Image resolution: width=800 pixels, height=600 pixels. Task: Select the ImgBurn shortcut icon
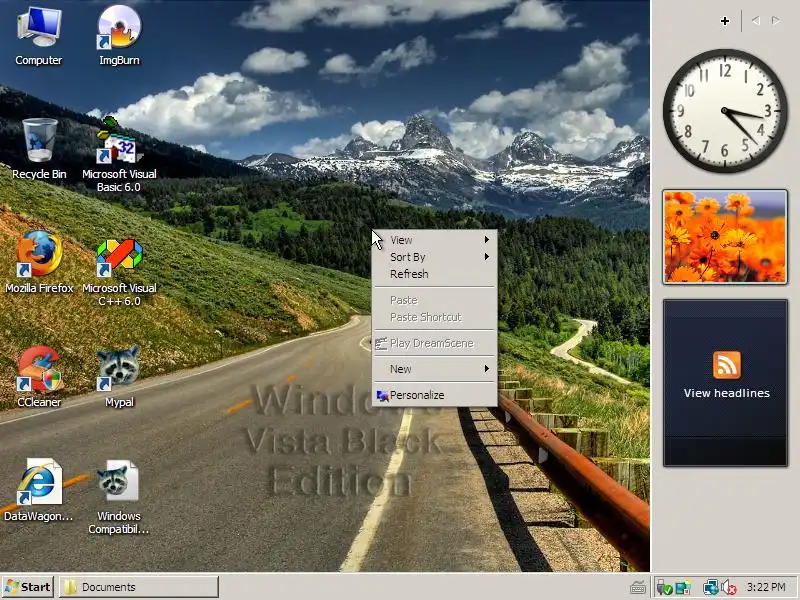(119, 36)
